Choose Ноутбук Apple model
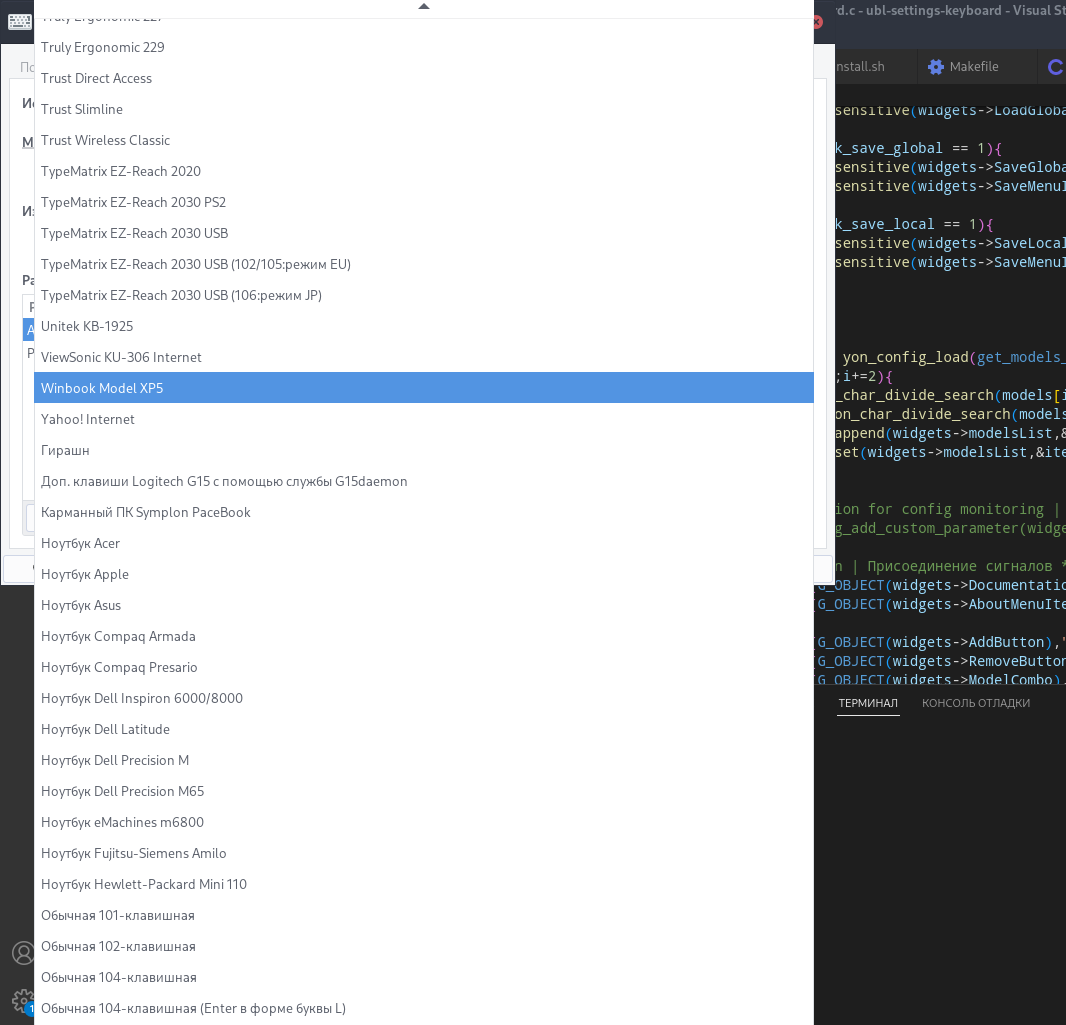 click(424, 574)
